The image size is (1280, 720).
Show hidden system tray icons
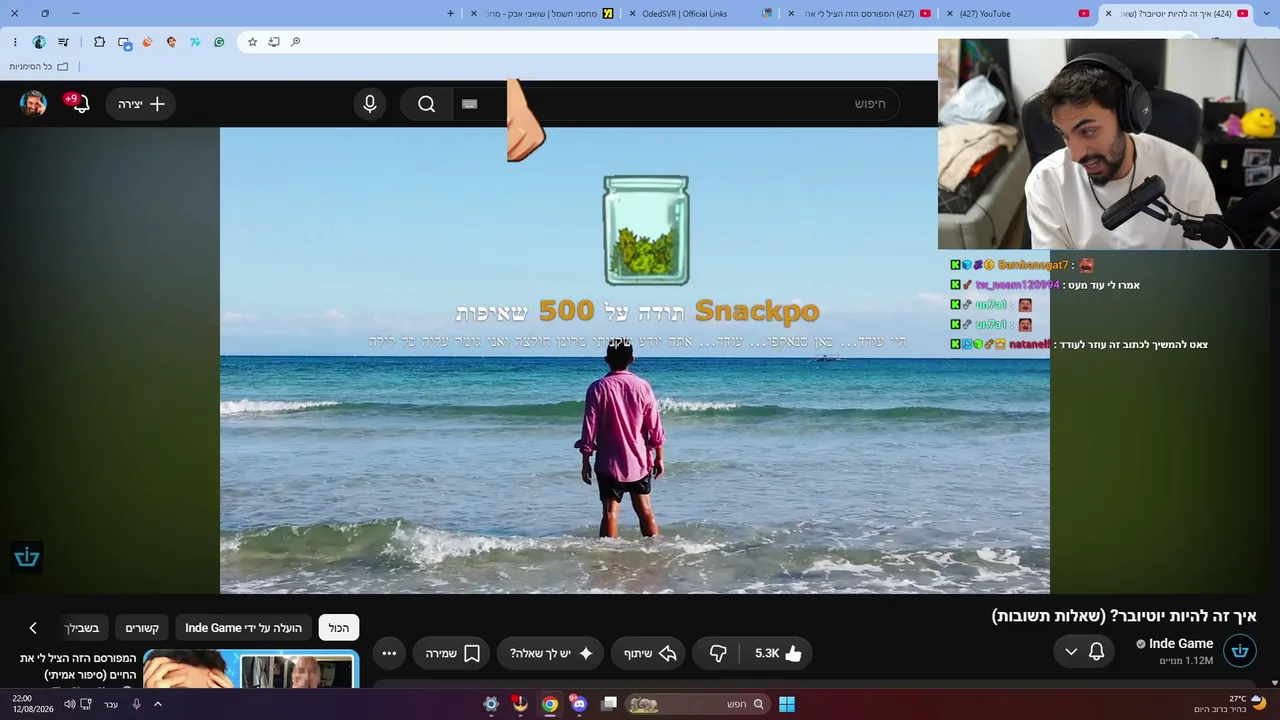(157, 704)
